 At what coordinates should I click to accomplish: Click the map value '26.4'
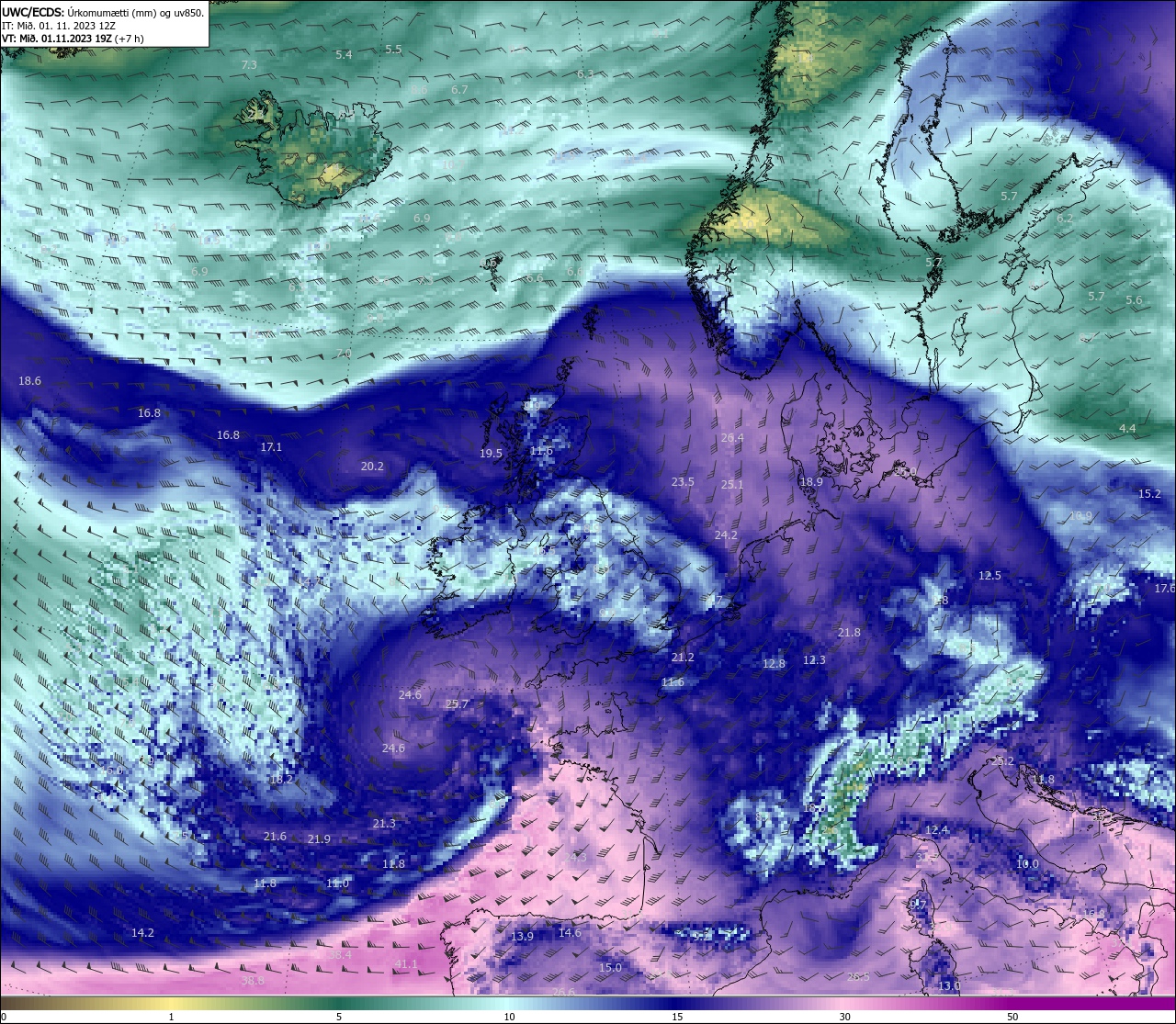tap(732, 438)
